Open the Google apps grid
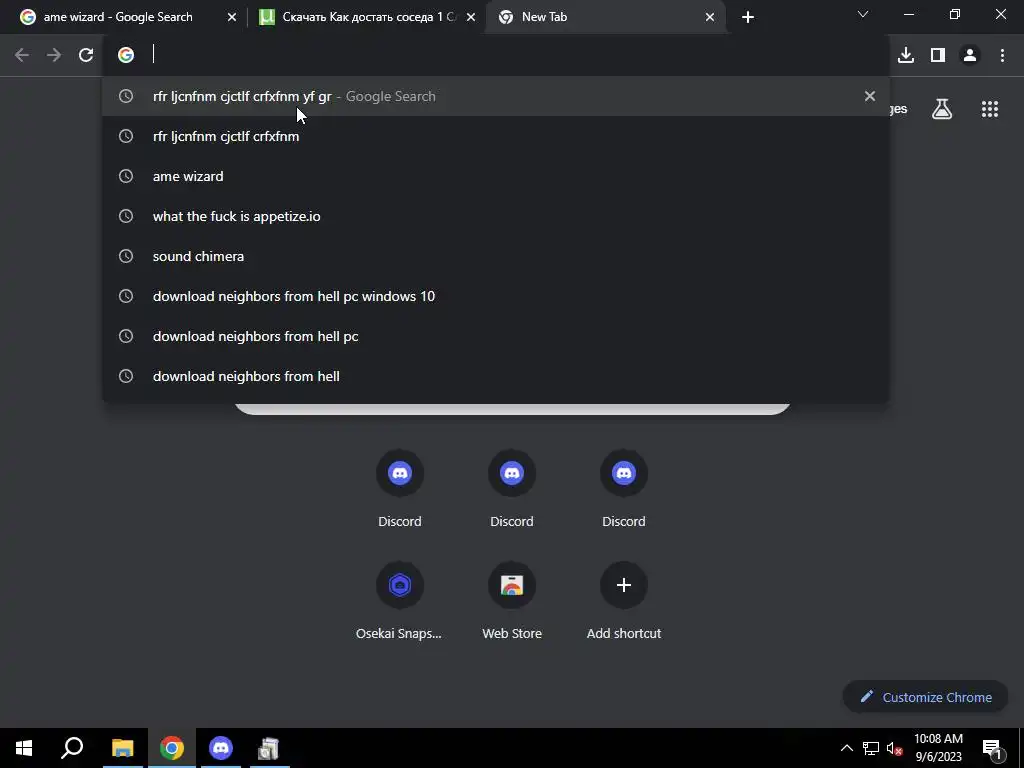 pos(989,109)
